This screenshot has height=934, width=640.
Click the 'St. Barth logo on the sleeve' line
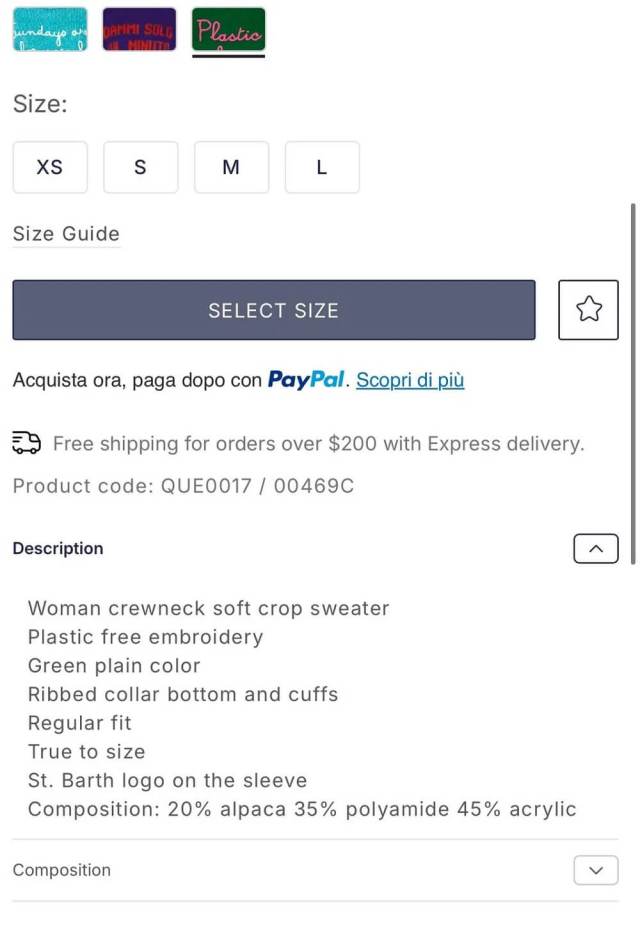167,780
